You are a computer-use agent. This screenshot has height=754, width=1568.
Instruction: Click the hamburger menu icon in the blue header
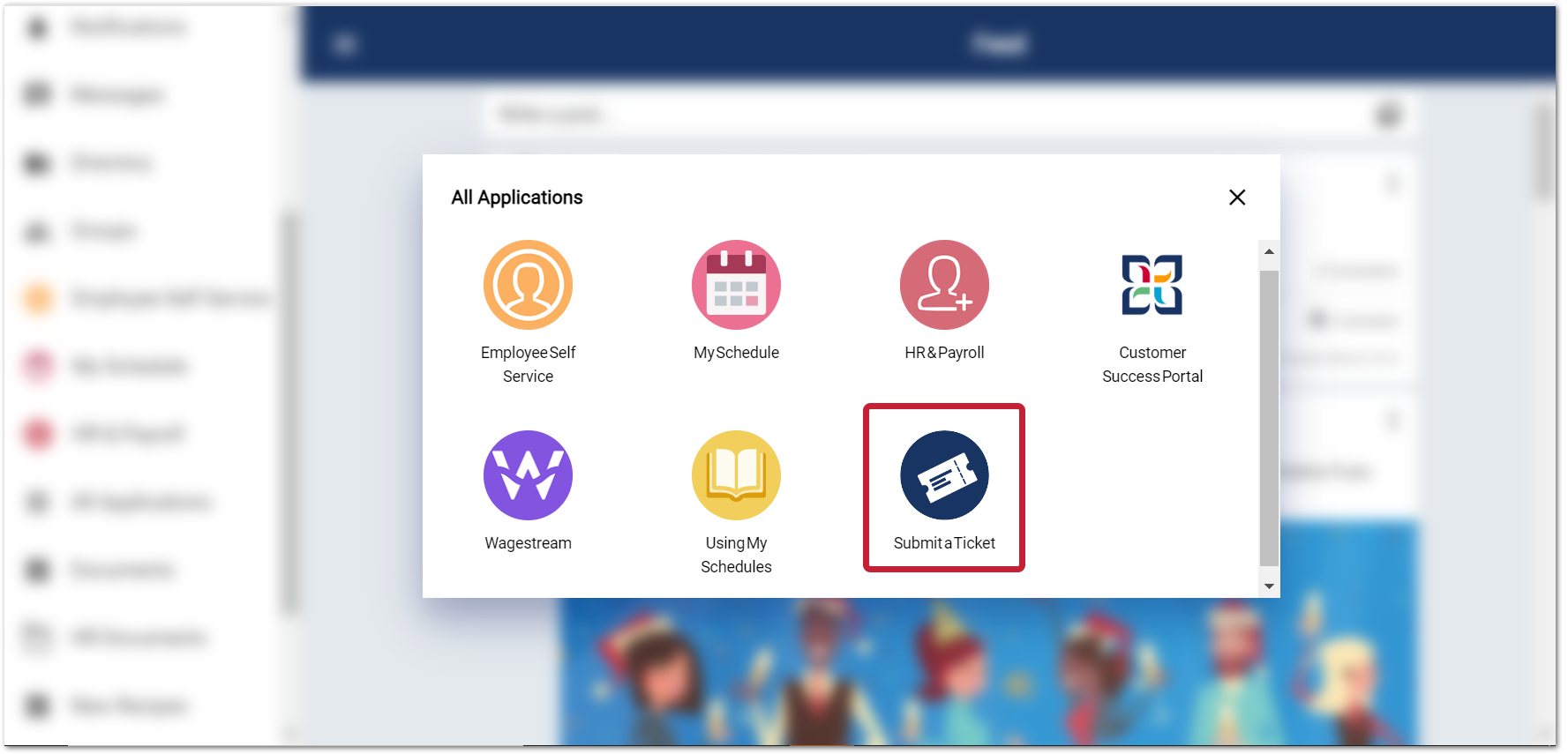click(344, 43)
